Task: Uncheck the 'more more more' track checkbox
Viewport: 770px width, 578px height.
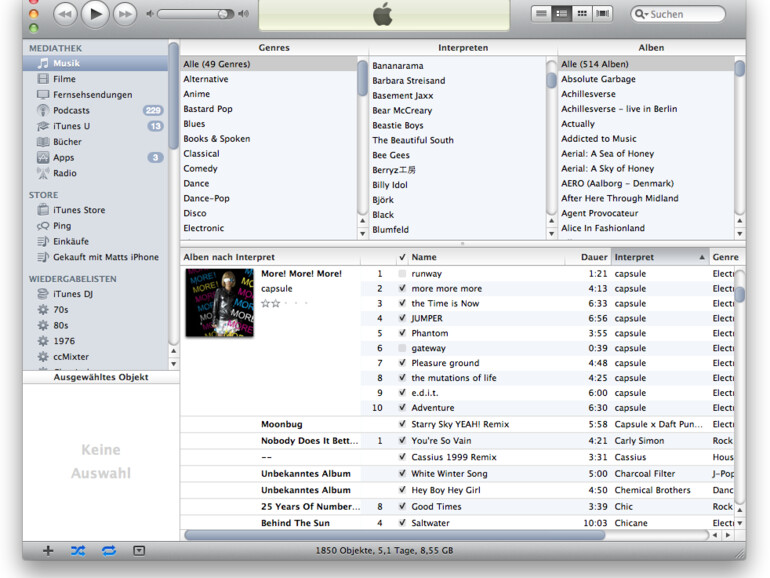Action: click(x=402, y=289)
